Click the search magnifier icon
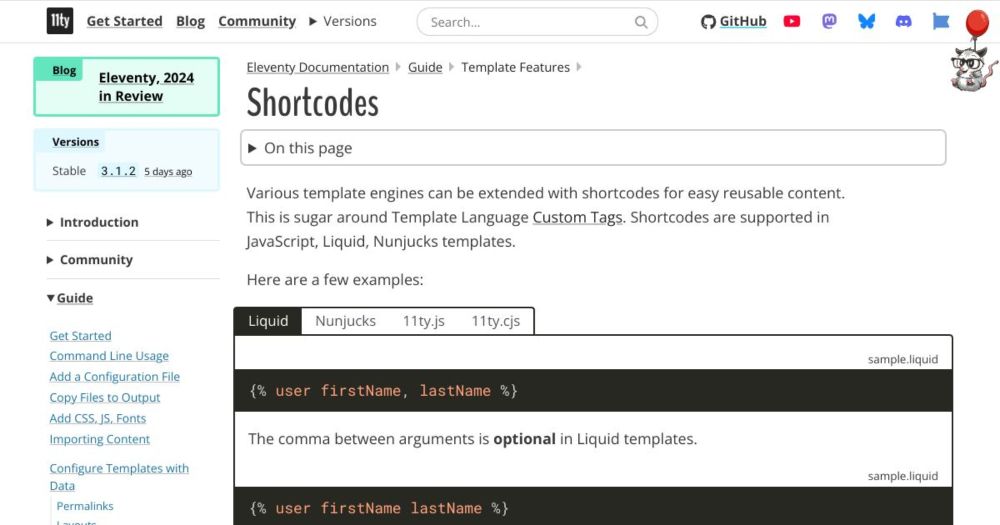 (641, 22)
